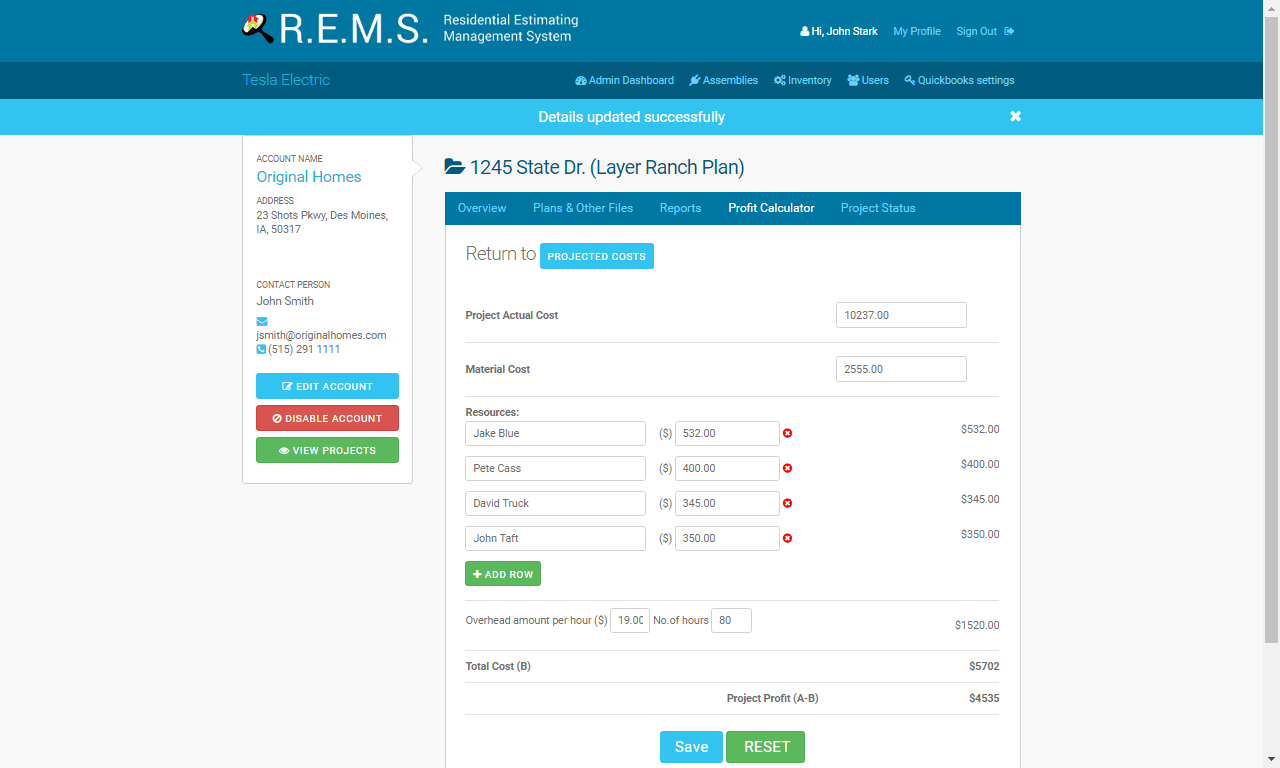Click the folder icon beside 1245 State Dr.
This screenshot has width=1280, height=768.
coord(455,167)
